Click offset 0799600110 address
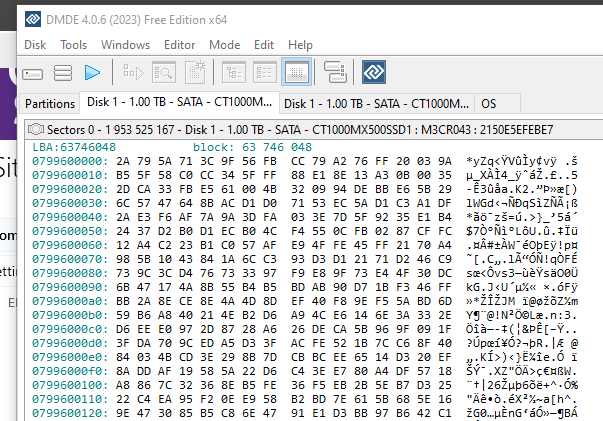 click(70, 399)
